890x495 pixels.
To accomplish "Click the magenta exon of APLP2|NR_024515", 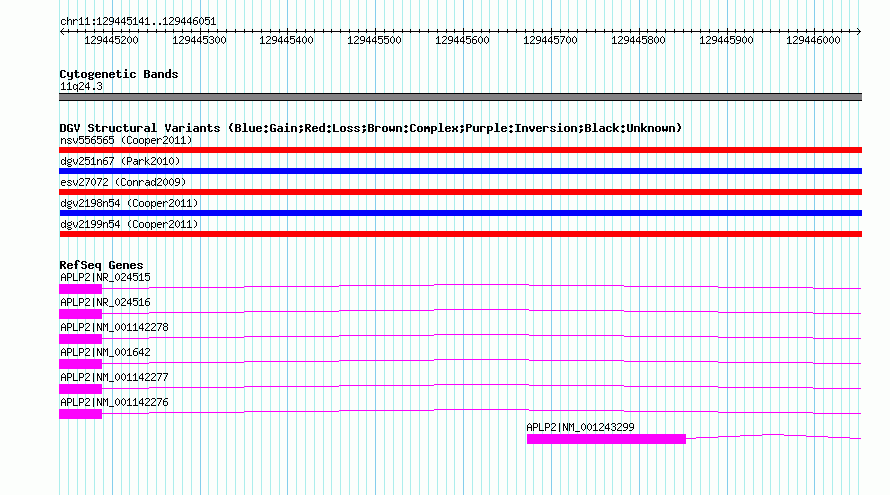I will [x=81, y=289].
